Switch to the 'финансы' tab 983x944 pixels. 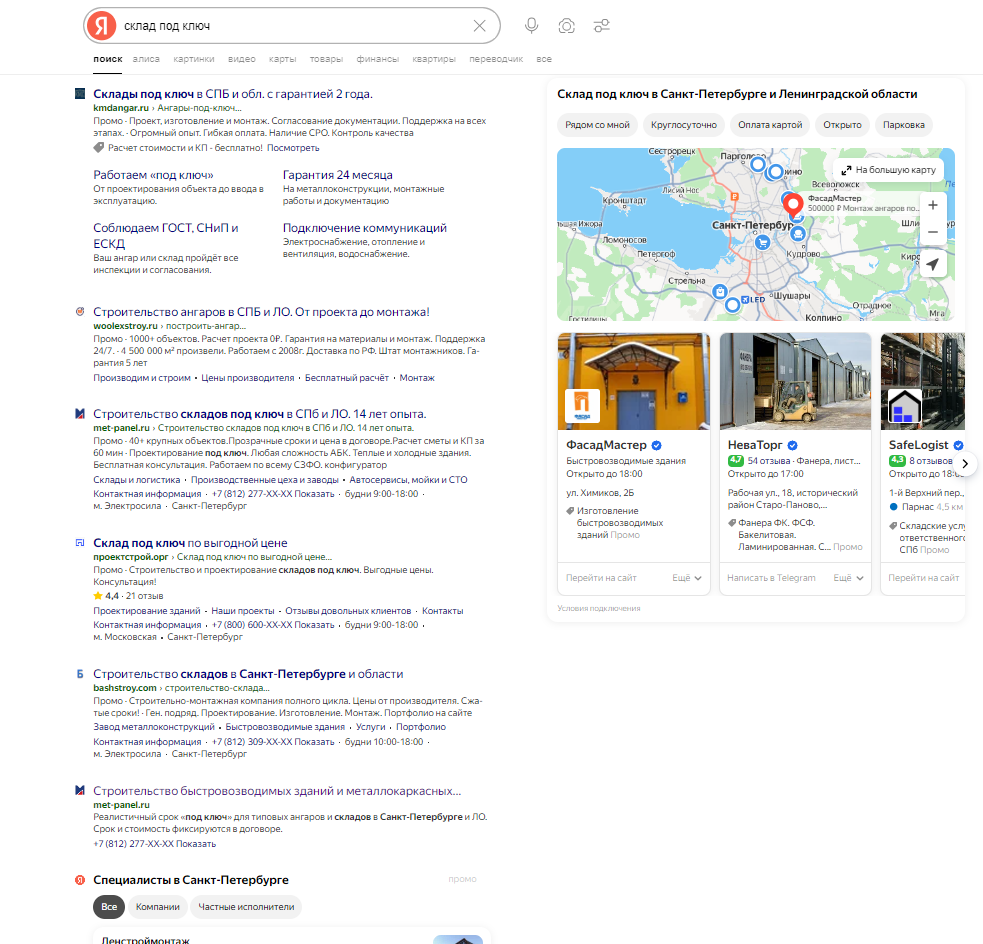click(377, 59)
